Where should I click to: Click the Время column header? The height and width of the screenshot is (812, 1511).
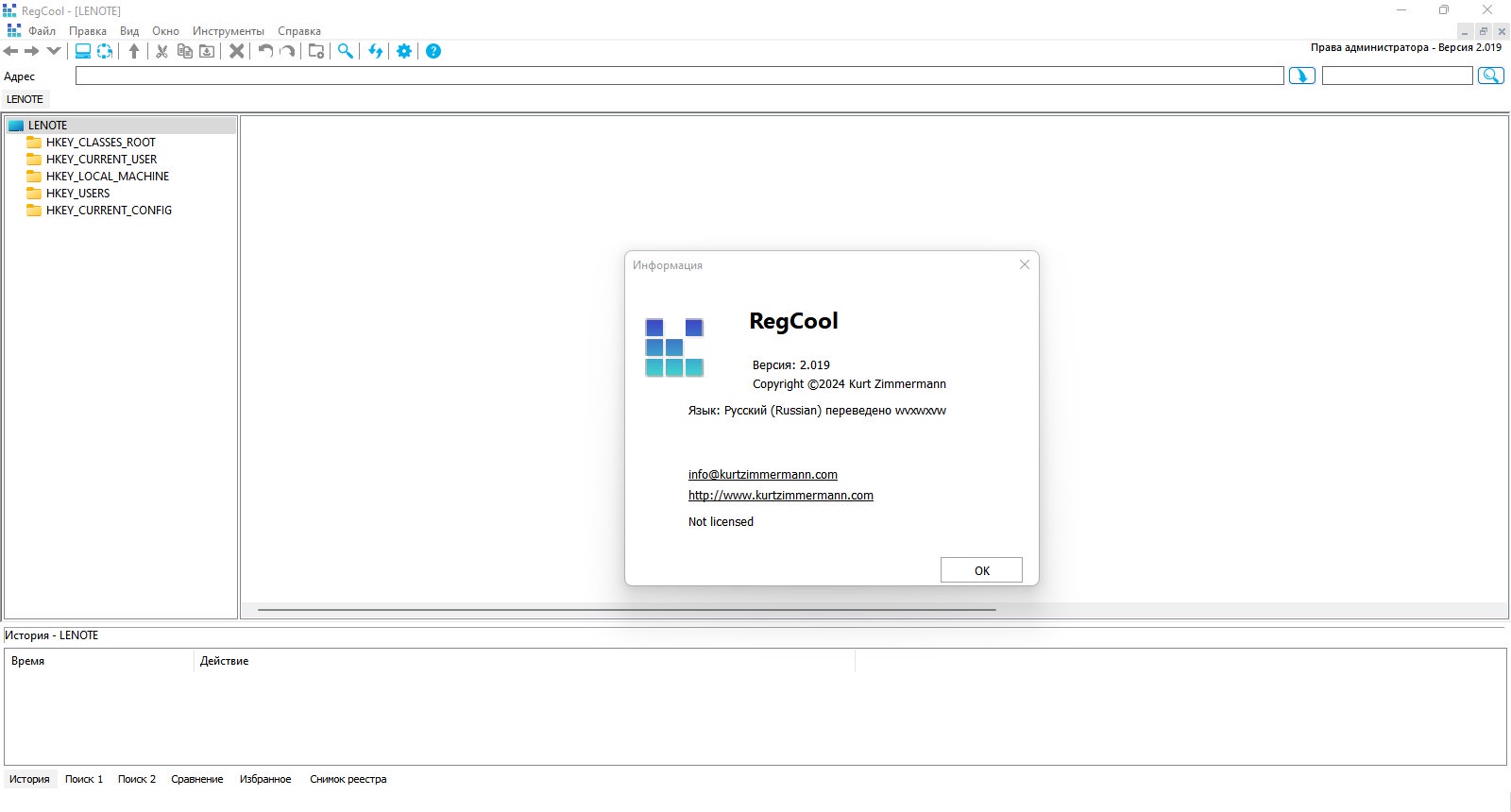pyautogui.click(x=99, y=661)
